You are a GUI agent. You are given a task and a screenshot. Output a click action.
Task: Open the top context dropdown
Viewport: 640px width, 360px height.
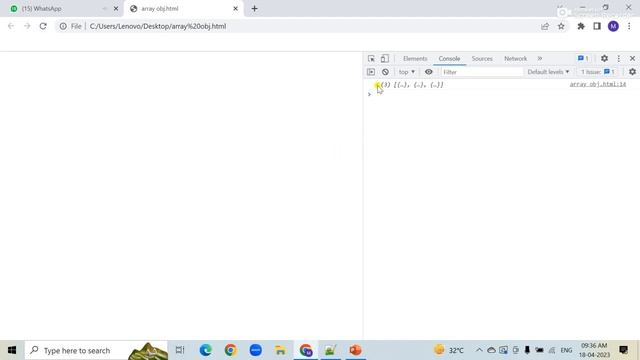point(407,72)
